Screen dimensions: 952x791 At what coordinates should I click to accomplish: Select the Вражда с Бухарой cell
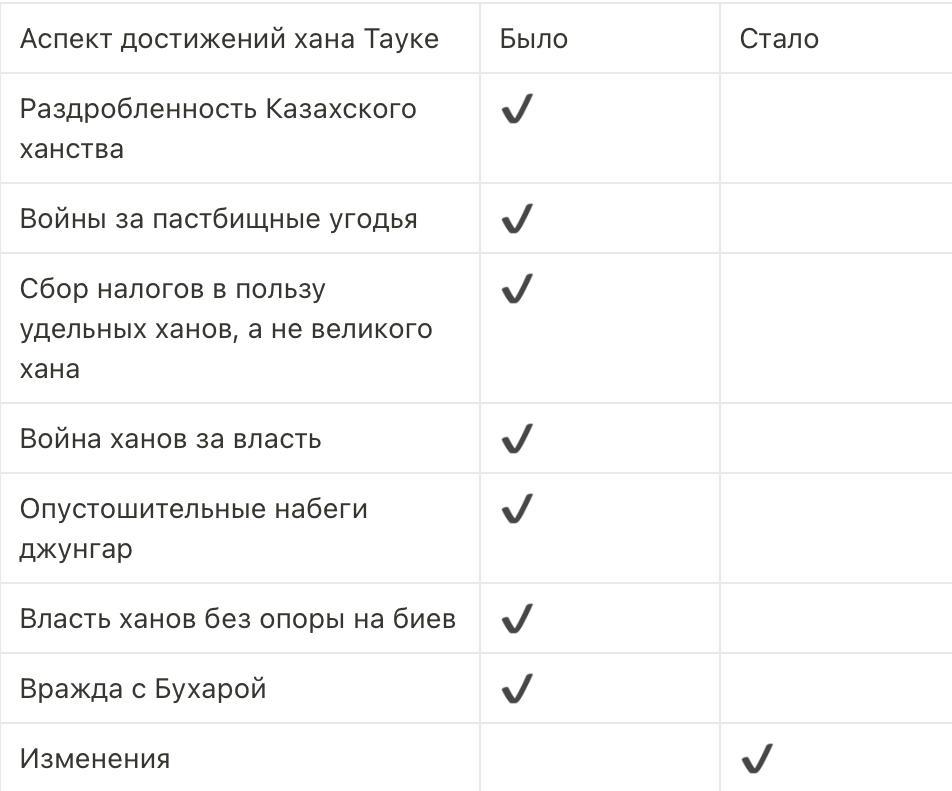coord(143,689)
